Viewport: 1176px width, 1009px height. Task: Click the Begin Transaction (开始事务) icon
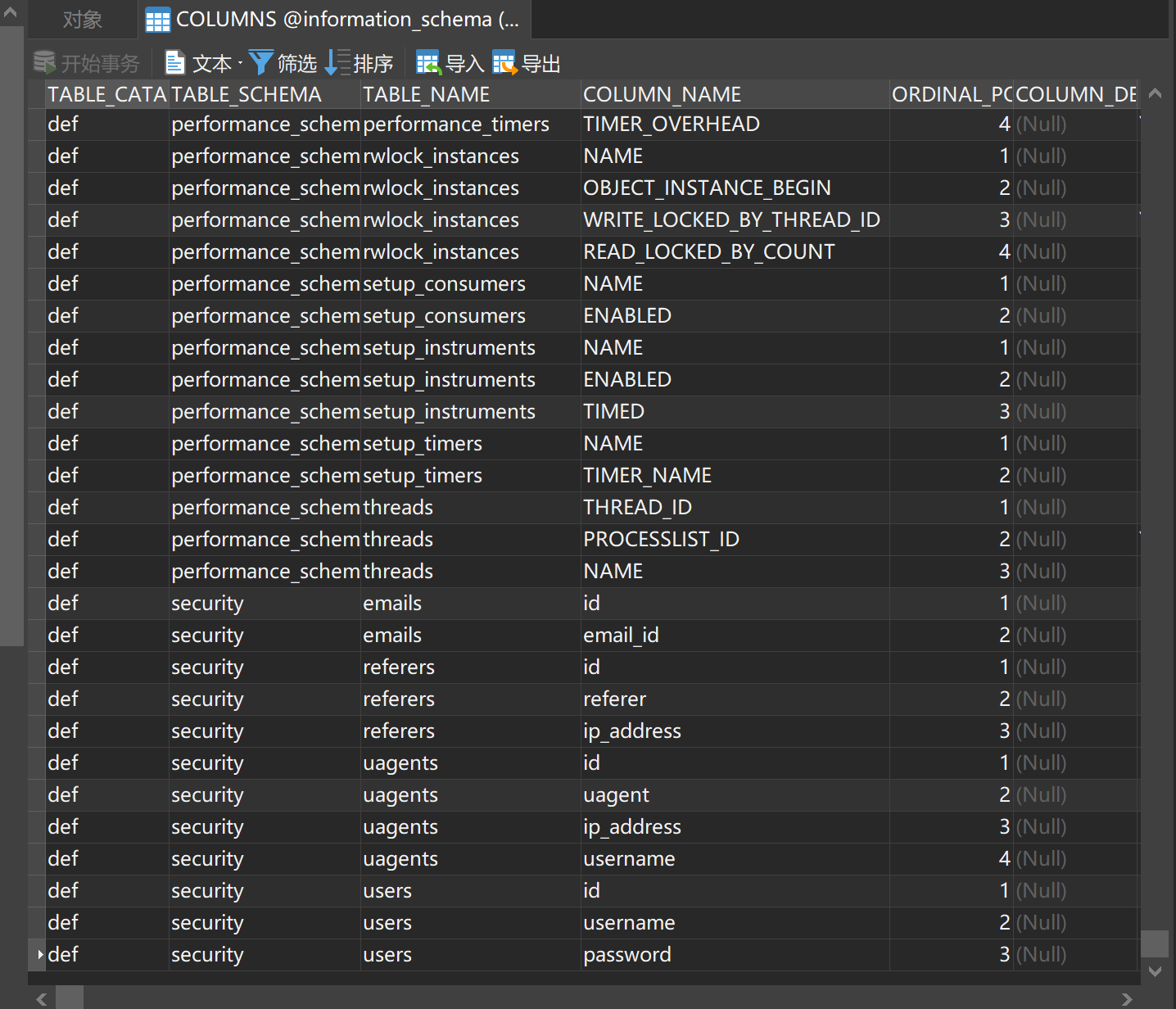(x=44, y=63)
